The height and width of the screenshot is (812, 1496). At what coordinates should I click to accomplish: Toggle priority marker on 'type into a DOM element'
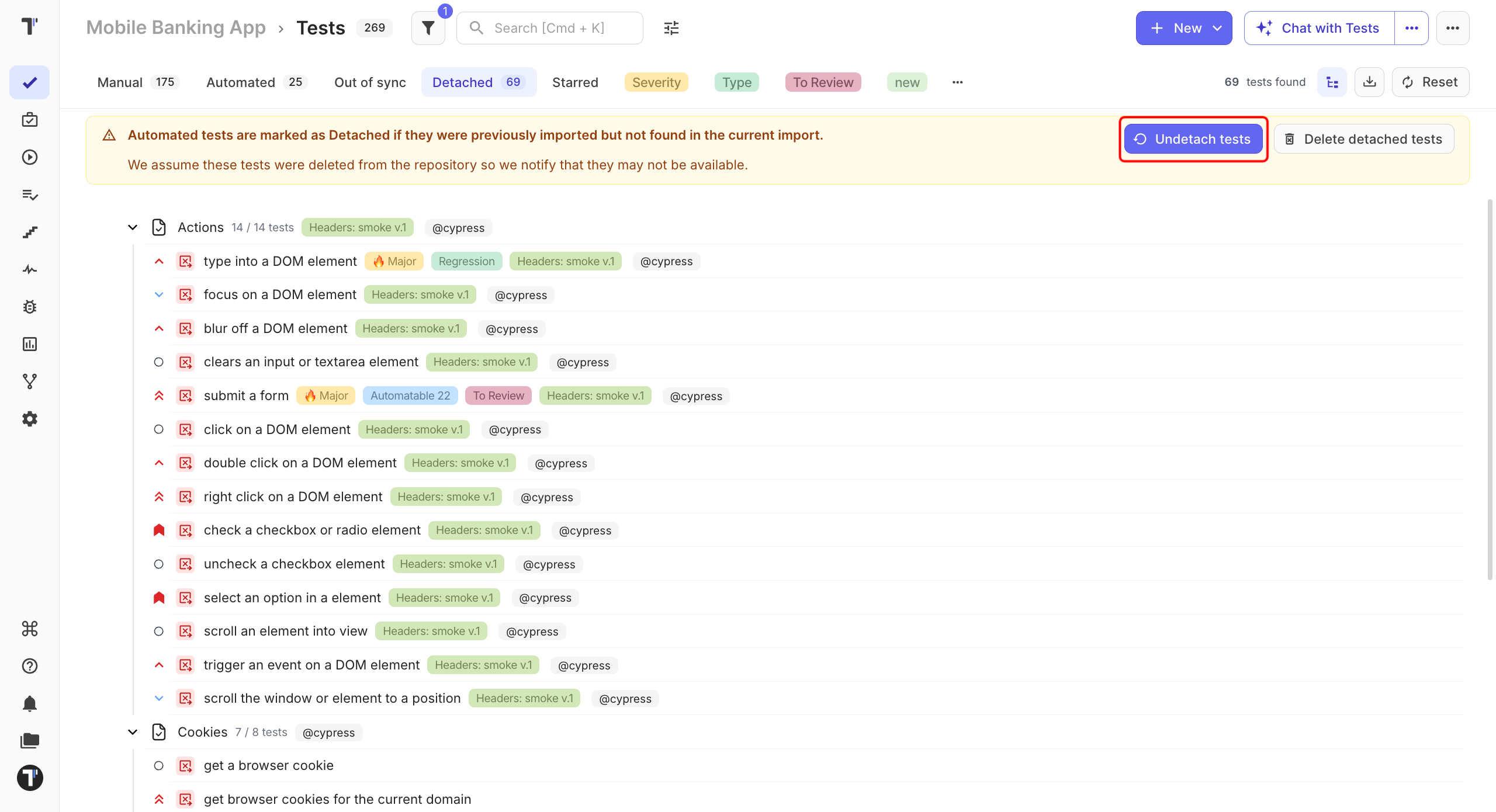[x=158, y=261]
